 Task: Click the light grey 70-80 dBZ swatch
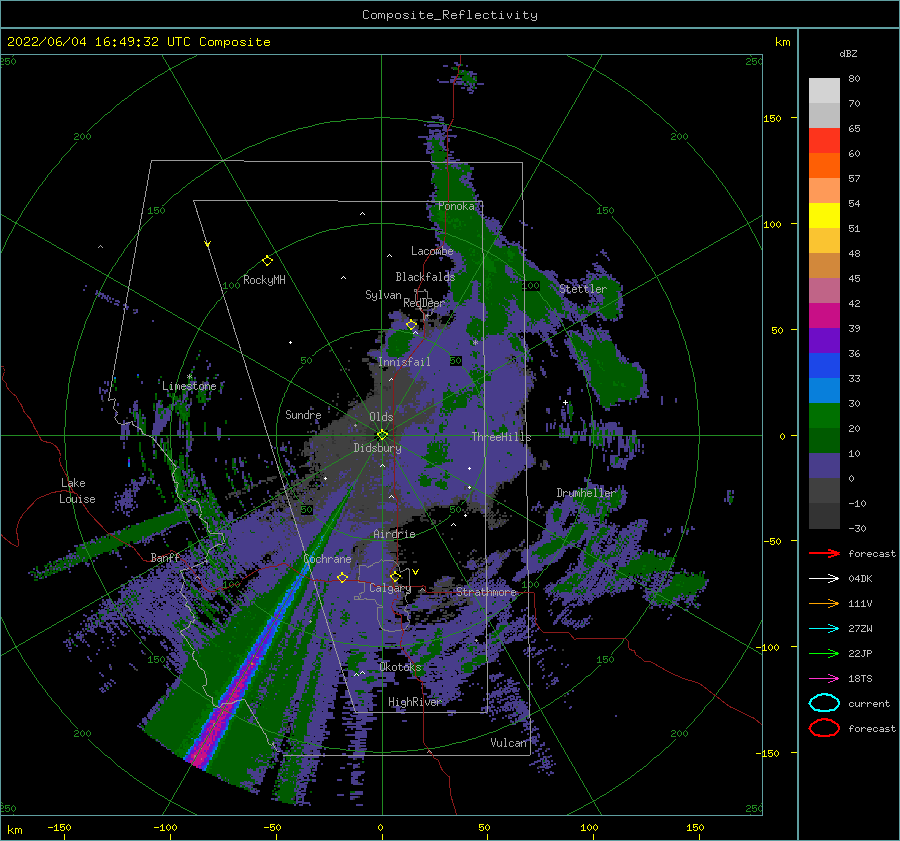(824, 91)
